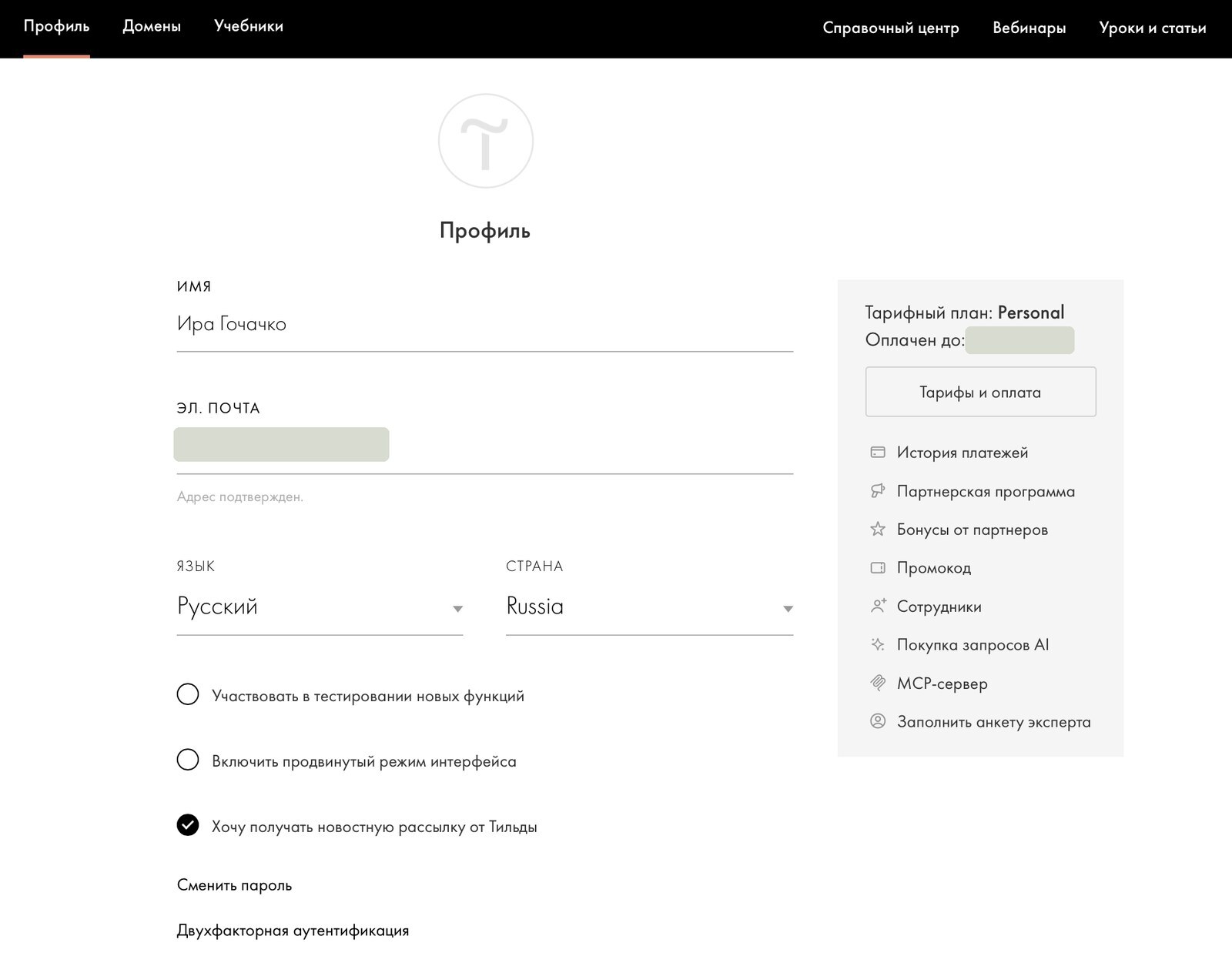This screenshot has height=966, width=1232.
Task: Click the MCP server icon
Action: coord(877,683)
